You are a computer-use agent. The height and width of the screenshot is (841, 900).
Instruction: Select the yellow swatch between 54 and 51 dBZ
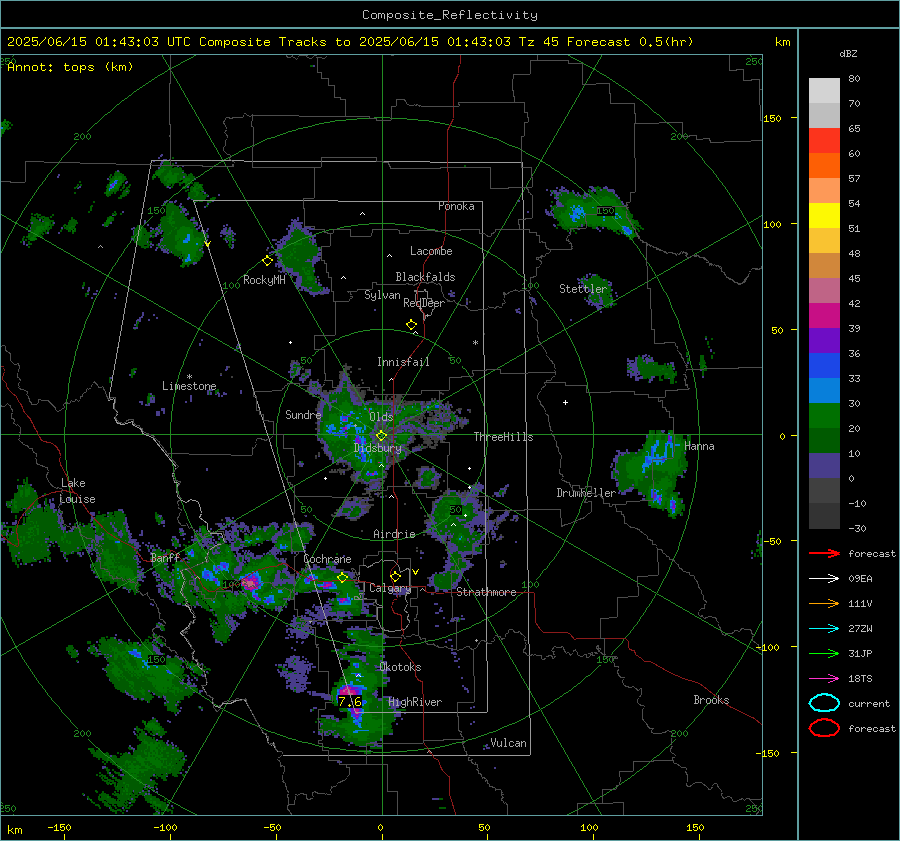(824, 215)
